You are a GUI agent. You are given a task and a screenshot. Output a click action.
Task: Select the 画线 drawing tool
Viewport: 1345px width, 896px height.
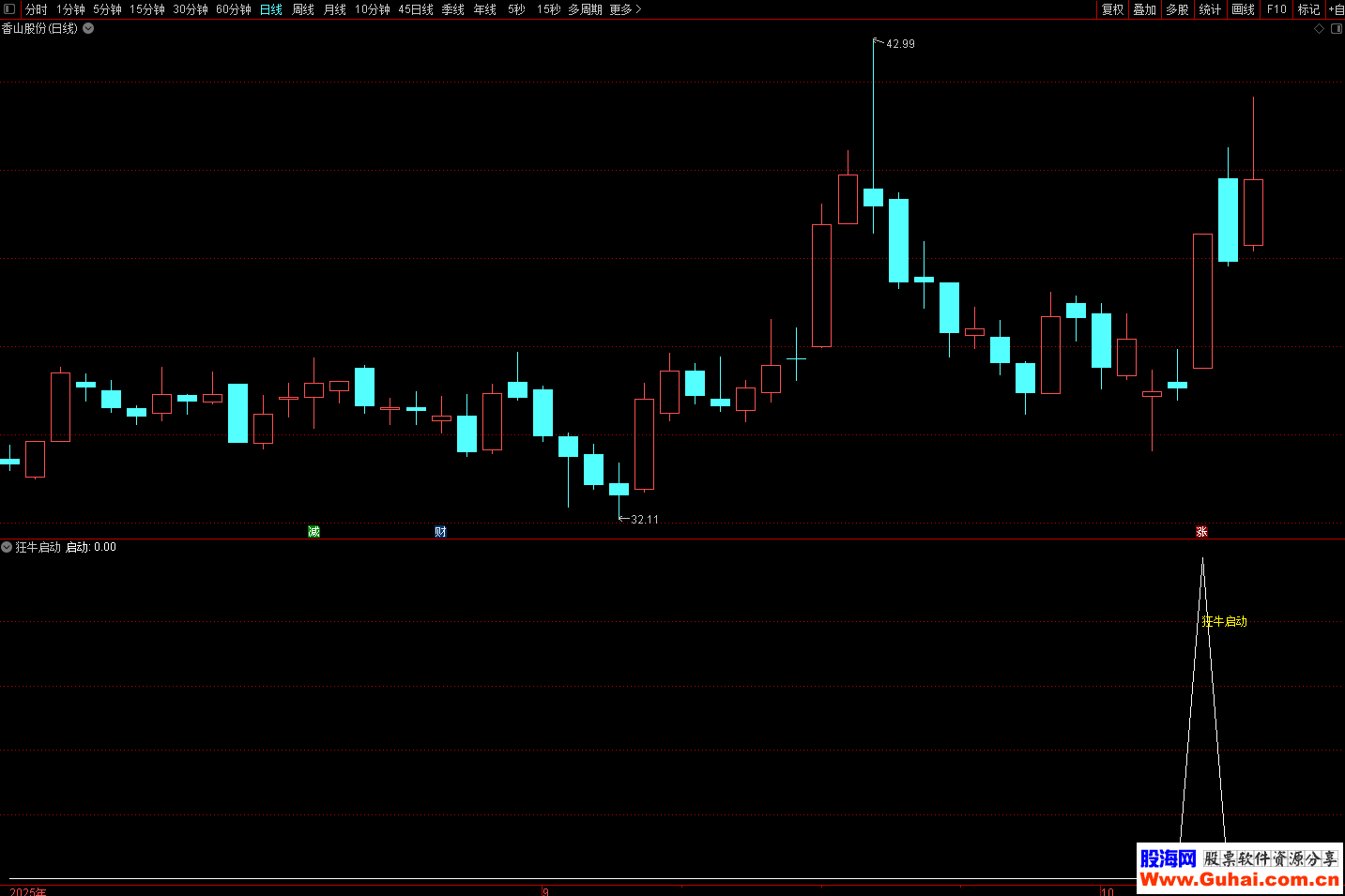point(1243,9)
